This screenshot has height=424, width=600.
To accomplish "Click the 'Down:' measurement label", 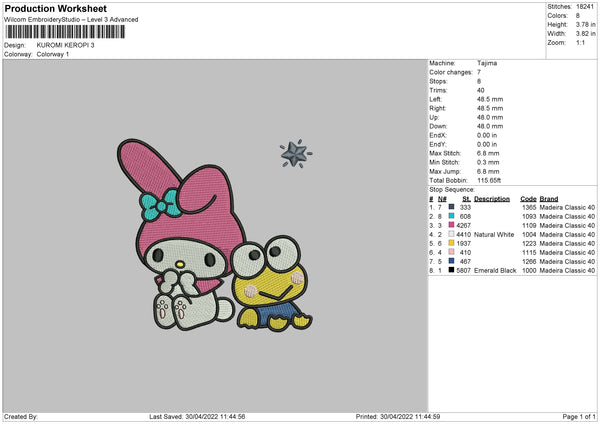I will click(438, 126).
